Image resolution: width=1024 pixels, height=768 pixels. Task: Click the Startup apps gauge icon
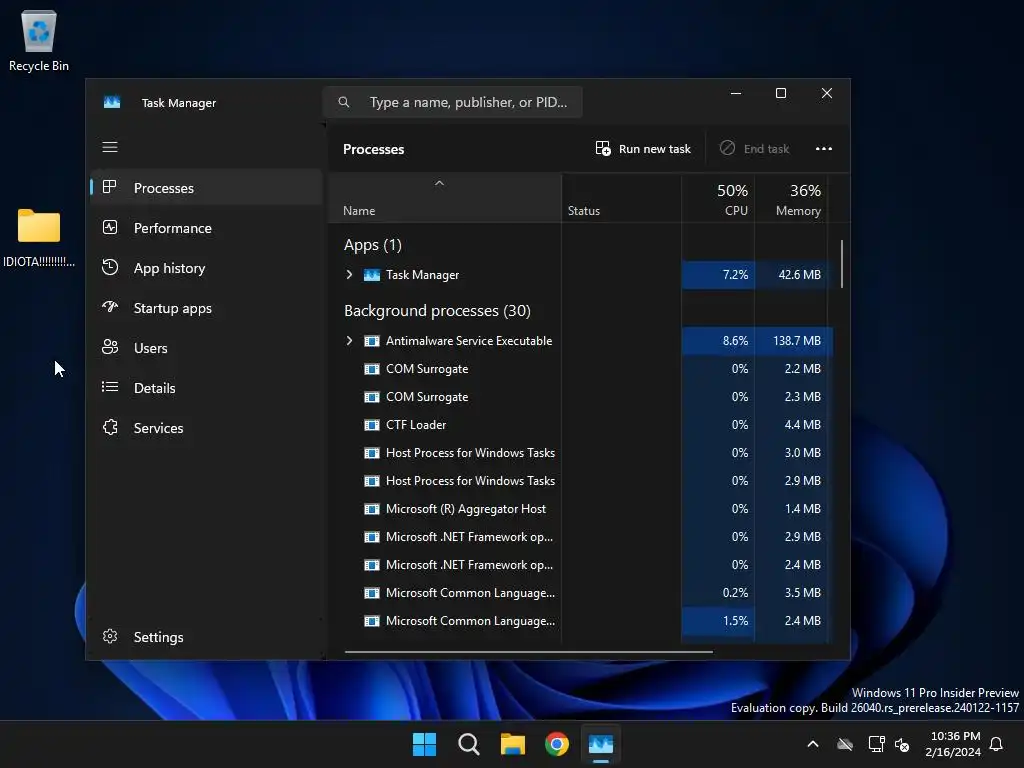point(110,306)
